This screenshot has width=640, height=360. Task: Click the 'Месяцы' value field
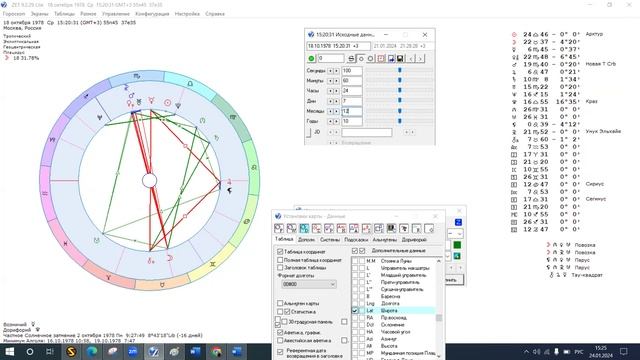coord(351,111)
